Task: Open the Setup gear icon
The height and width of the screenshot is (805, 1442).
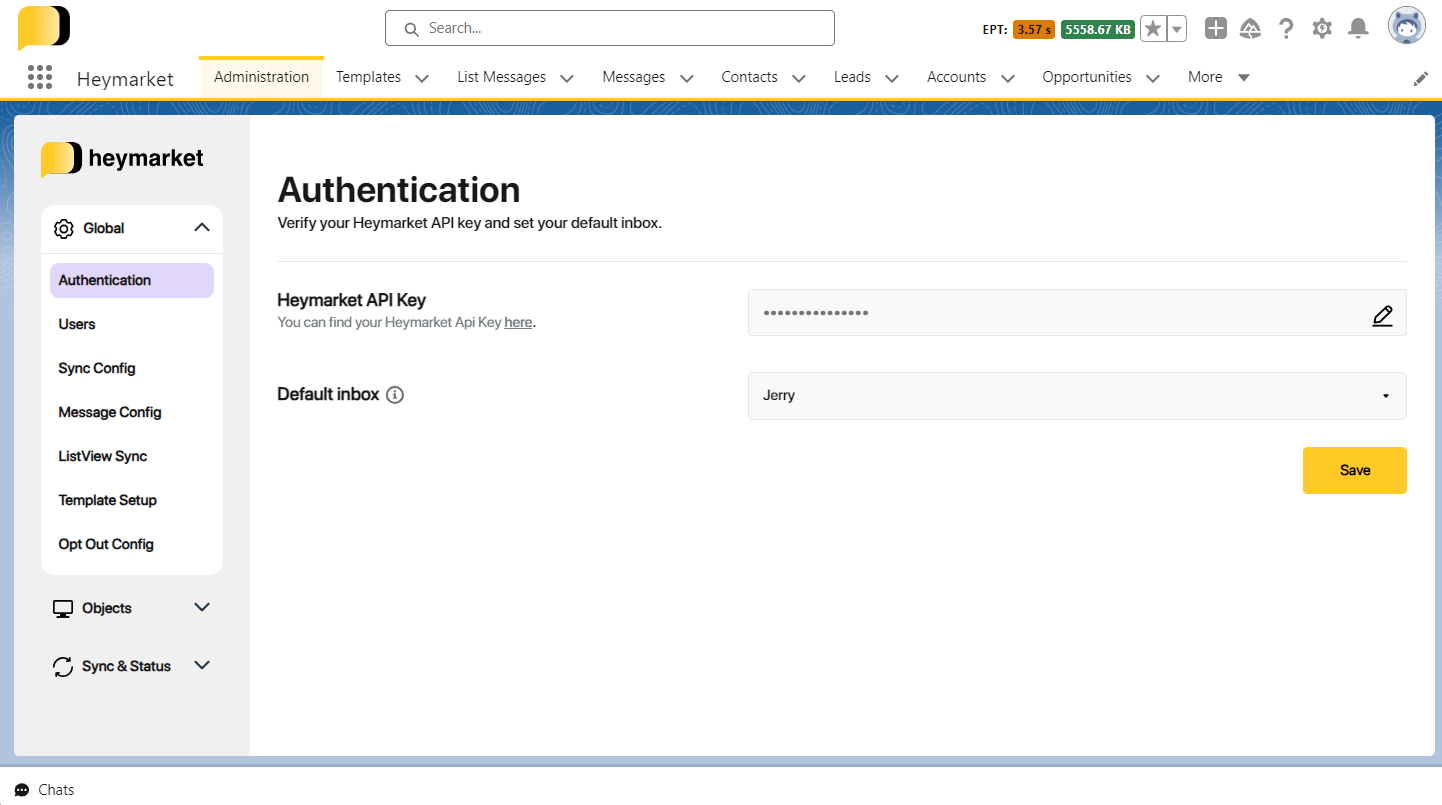Action: (1322, 28)
